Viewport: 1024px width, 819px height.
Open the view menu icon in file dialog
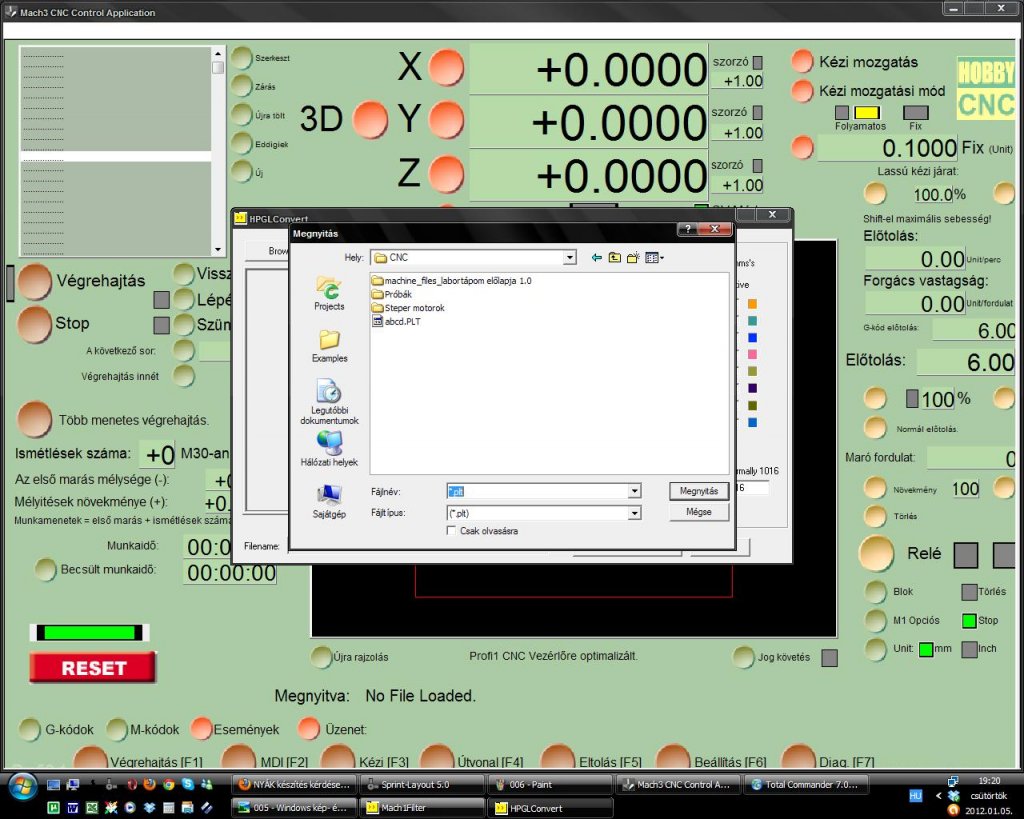coord(654,258)
